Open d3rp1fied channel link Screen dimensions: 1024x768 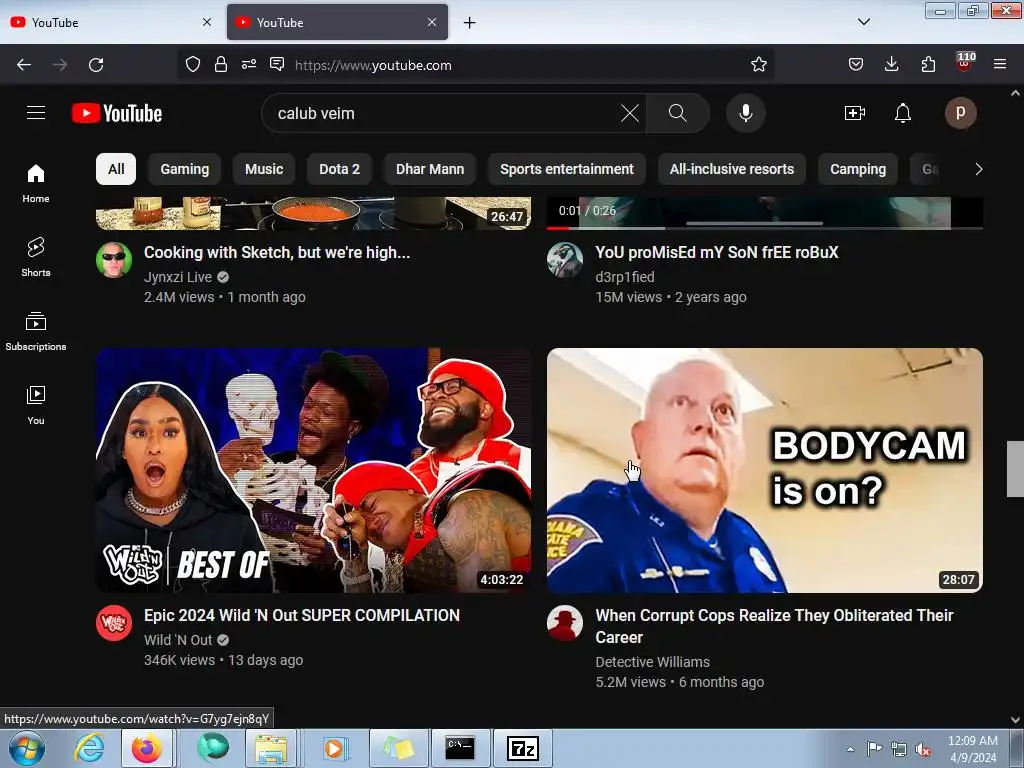[x=624, y=277]
